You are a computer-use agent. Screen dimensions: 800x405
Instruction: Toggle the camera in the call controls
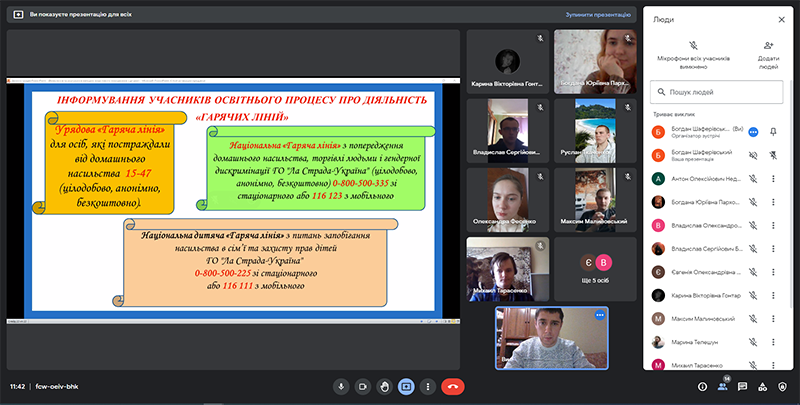click(x=363, y=387)
